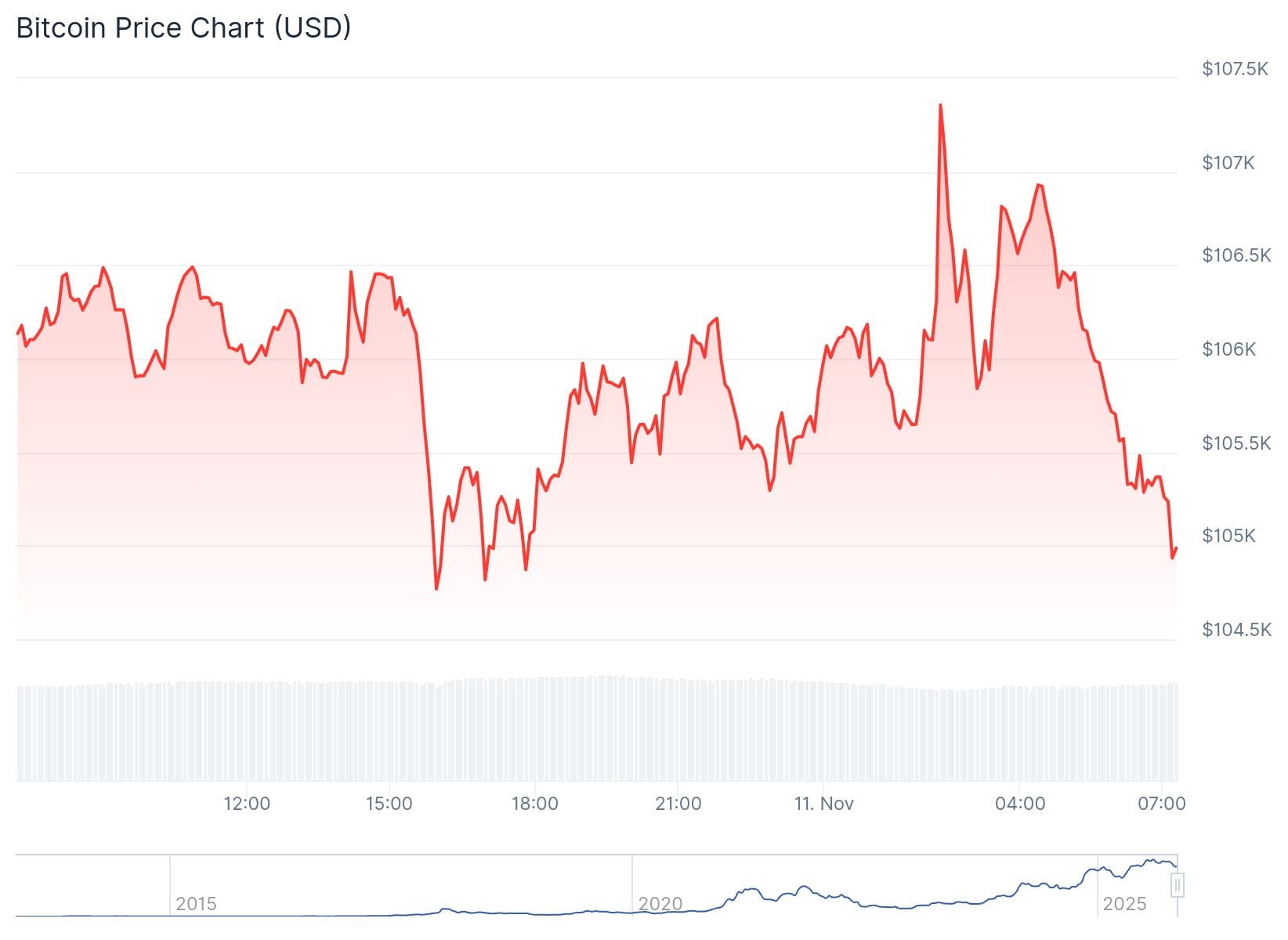Click the $107K price axis label
This screenshot has width=1288, height=940.
[x=1228, y=163]
